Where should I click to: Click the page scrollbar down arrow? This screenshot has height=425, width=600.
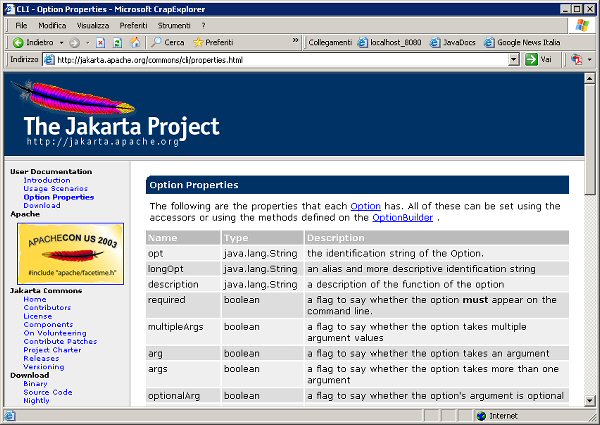pyautogui.click(x=589, y=401)
